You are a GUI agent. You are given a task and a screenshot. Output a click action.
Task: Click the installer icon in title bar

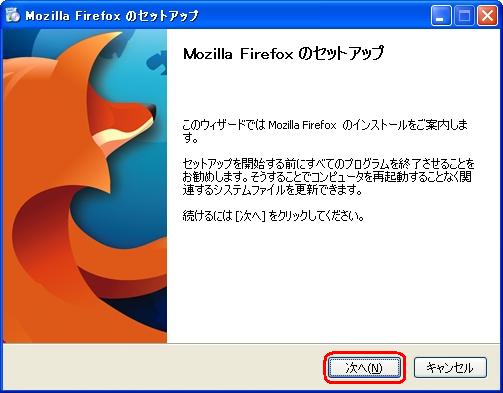pyautogui.click(x=13, y=15)
